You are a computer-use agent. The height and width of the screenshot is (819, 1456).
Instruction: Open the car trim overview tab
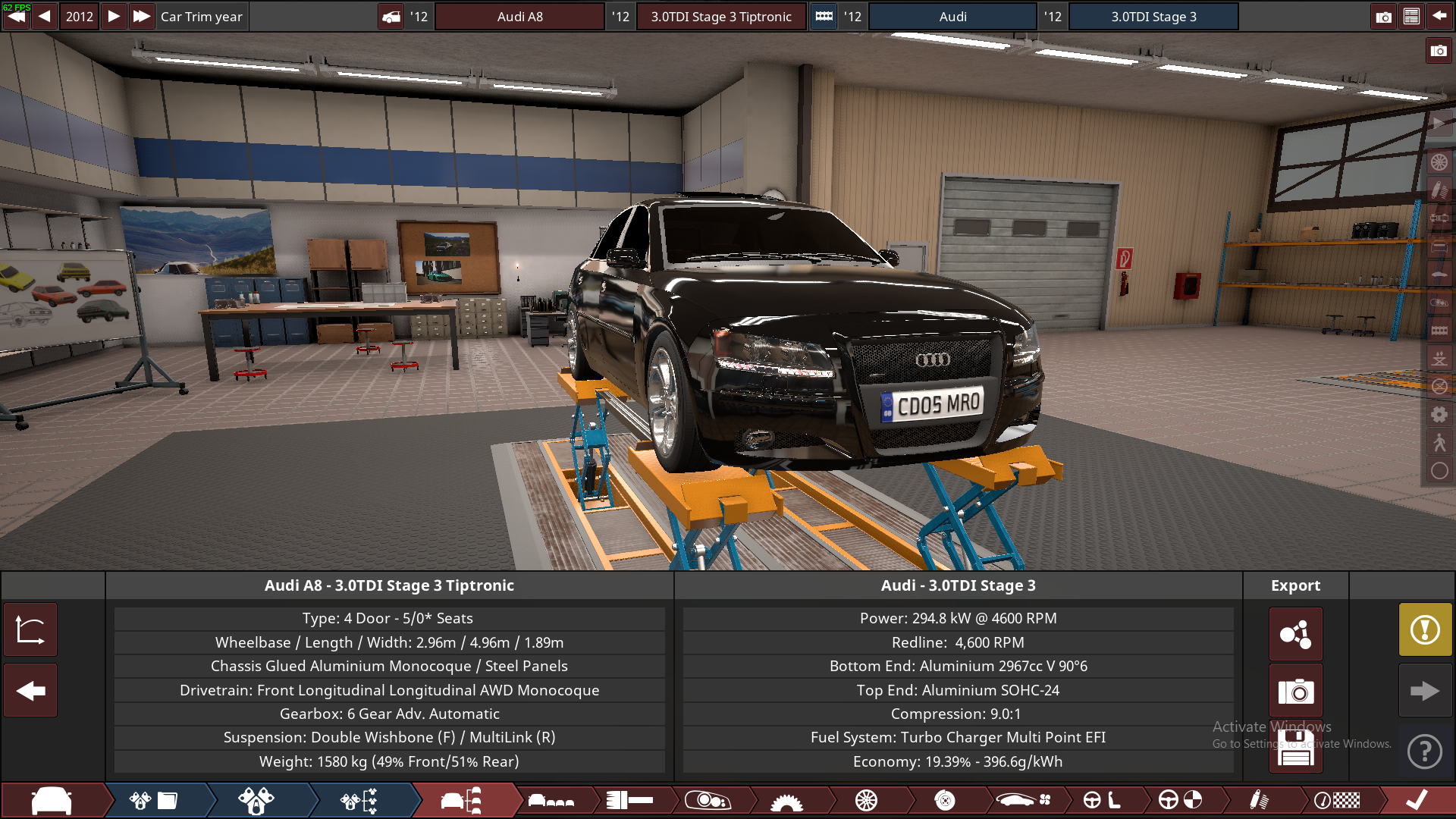pyautogui.click(x=462, y=800)
